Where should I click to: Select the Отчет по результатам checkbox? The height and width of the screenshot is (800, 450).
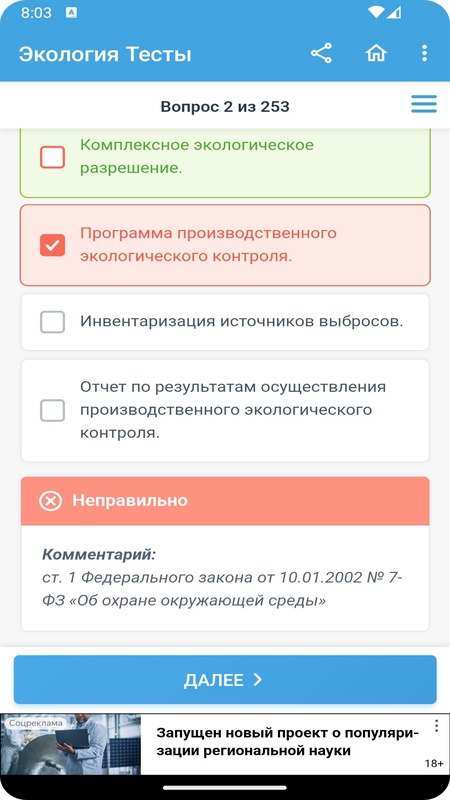[x=53, y=410]
